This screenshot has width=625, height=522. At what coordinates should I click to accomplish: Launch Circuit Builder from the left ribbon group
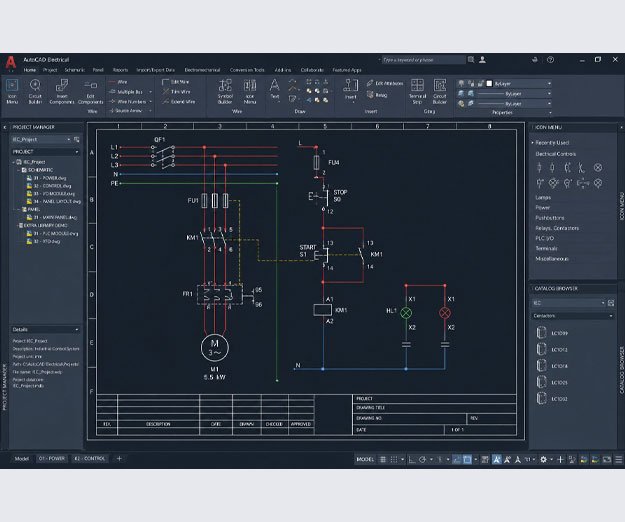35,91
